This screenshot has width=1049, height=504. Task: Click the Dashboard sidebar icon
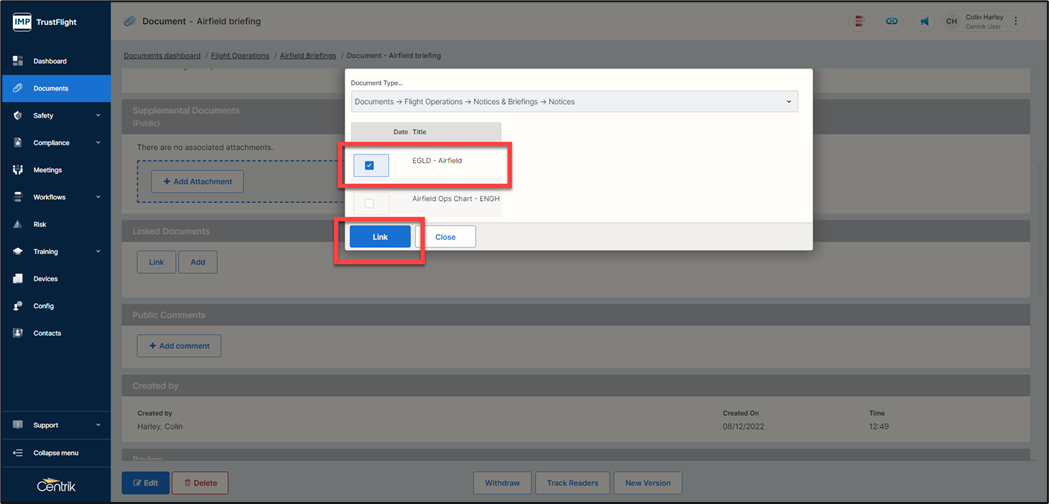[18, 61]
